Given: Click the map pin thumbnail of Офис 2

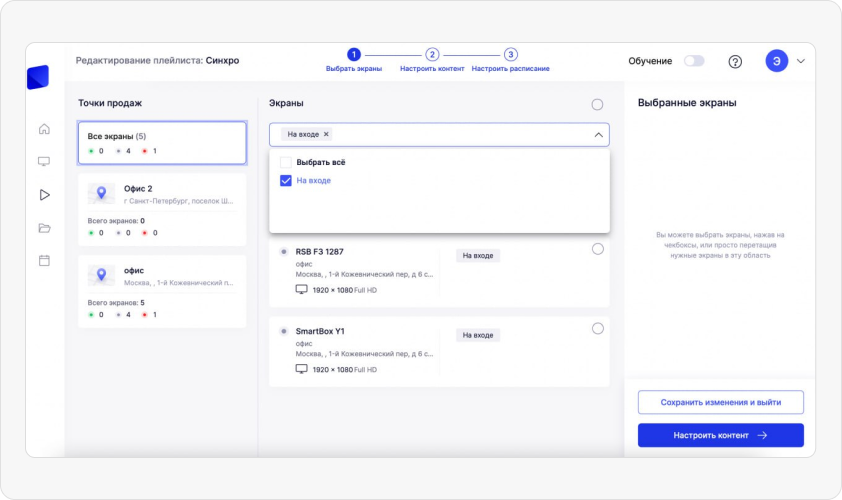Looking at the screenshot, I should tap(101, 194).
